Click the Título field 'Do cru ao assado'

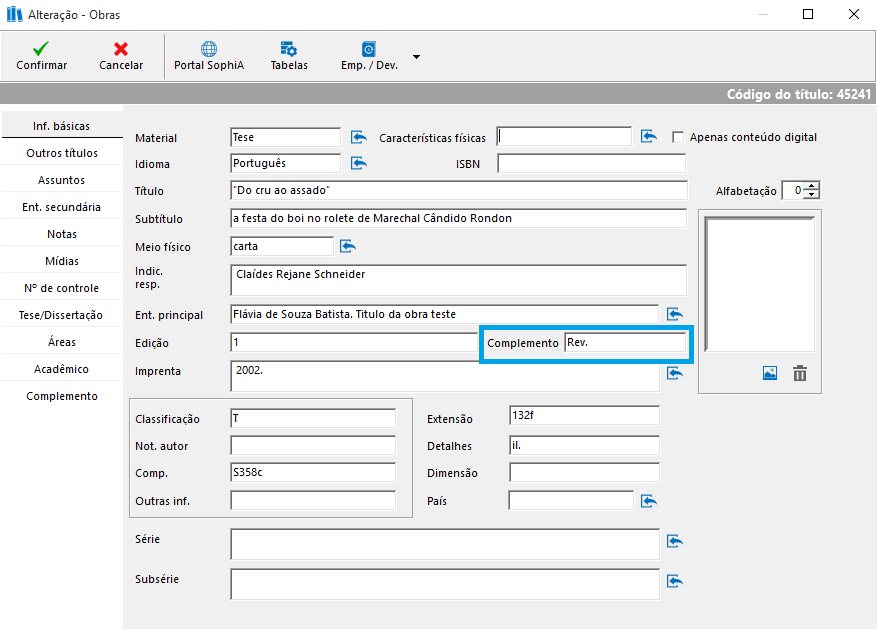click(x=459, y=190)
